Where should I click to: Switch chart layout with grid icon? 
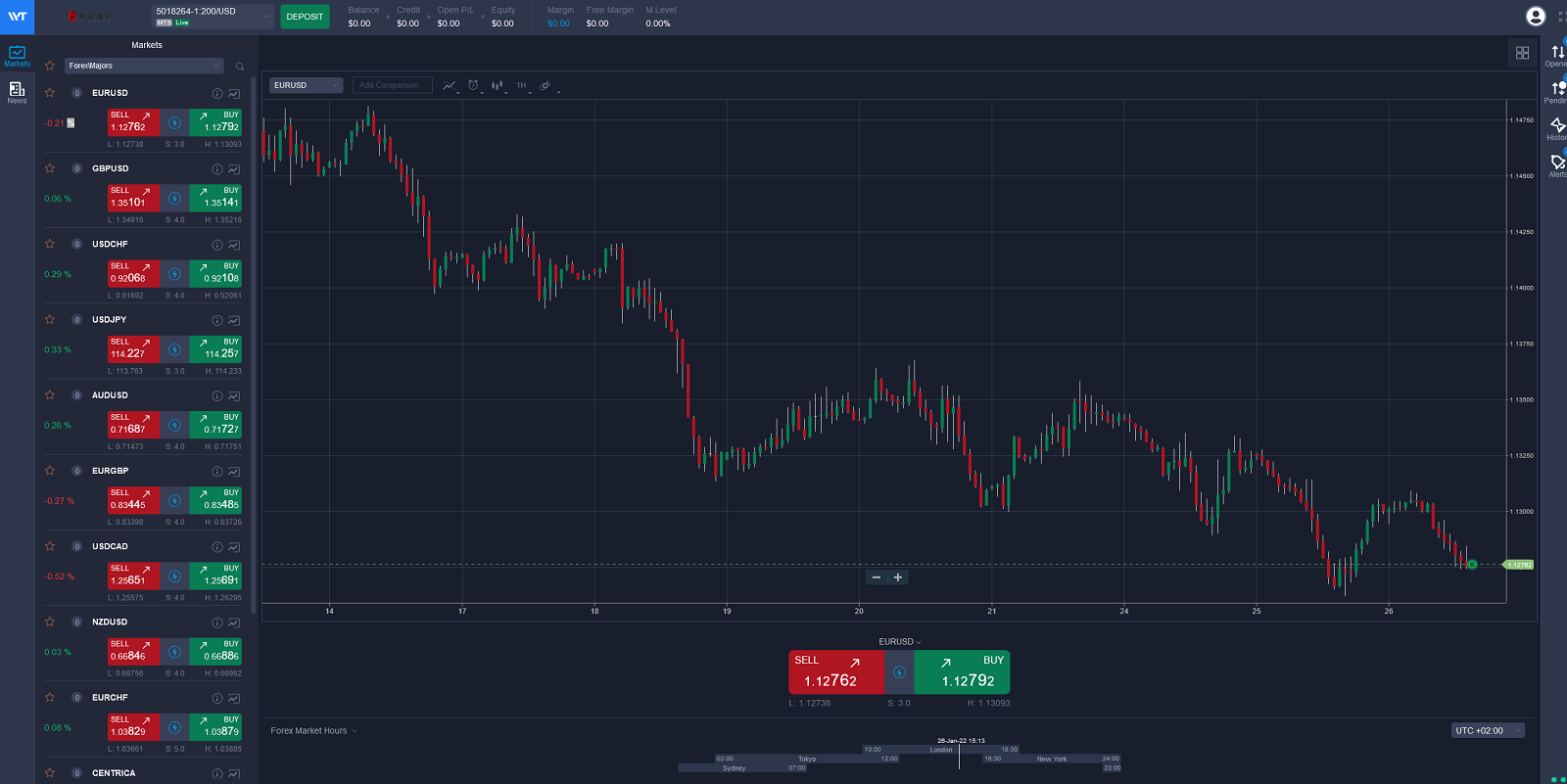click(1522, 53)
